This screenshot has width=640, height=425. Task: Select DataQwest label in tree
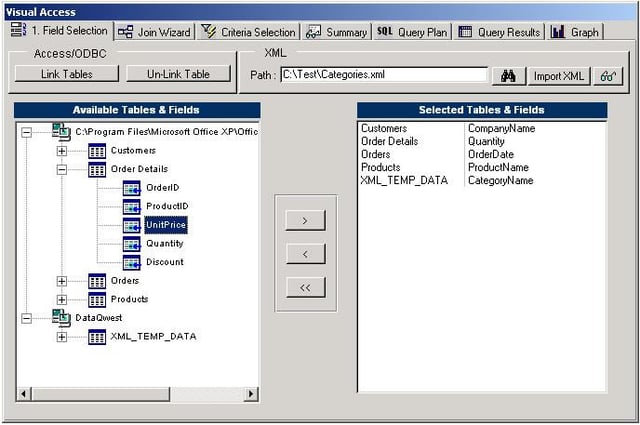click(99, 318)
